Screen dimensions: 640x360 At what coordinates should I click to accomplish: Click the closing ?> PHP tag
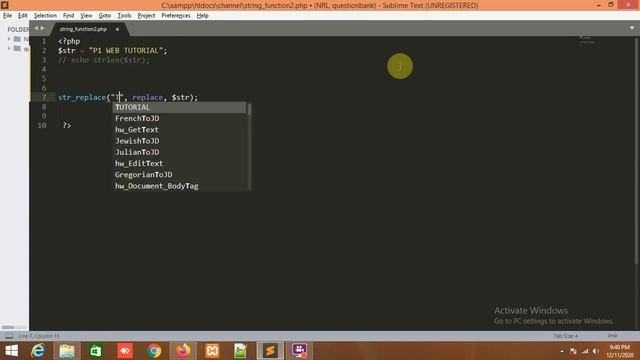(x=67, y=125)
